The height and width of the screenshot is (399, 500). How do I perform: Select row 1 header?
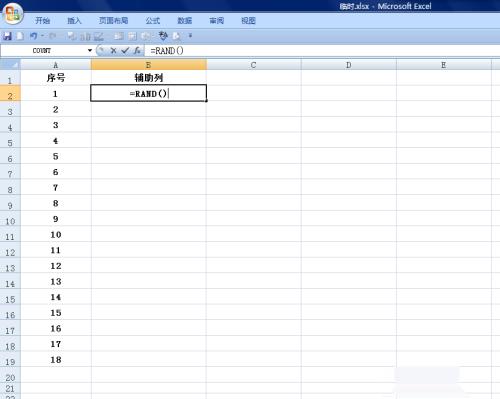pos(10,78)
